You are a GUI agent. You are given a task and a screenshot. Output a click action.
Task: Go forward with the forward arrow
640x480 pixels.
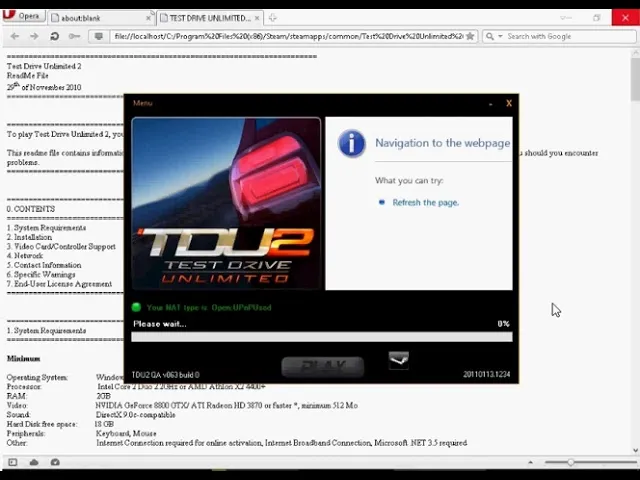coord(34,36)
